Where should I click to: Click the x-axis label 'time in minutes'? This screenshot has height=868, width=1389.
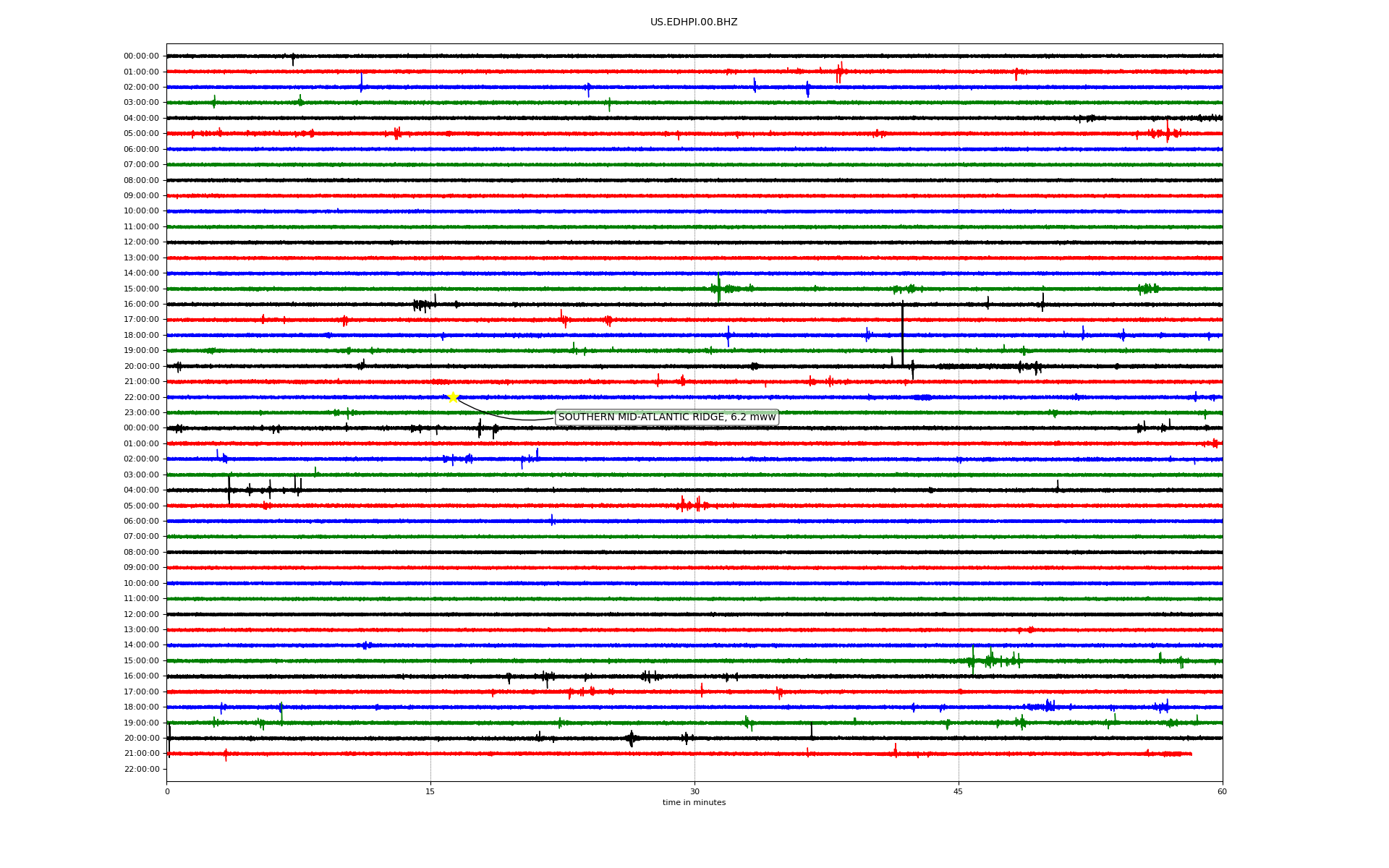coord(694,803)
